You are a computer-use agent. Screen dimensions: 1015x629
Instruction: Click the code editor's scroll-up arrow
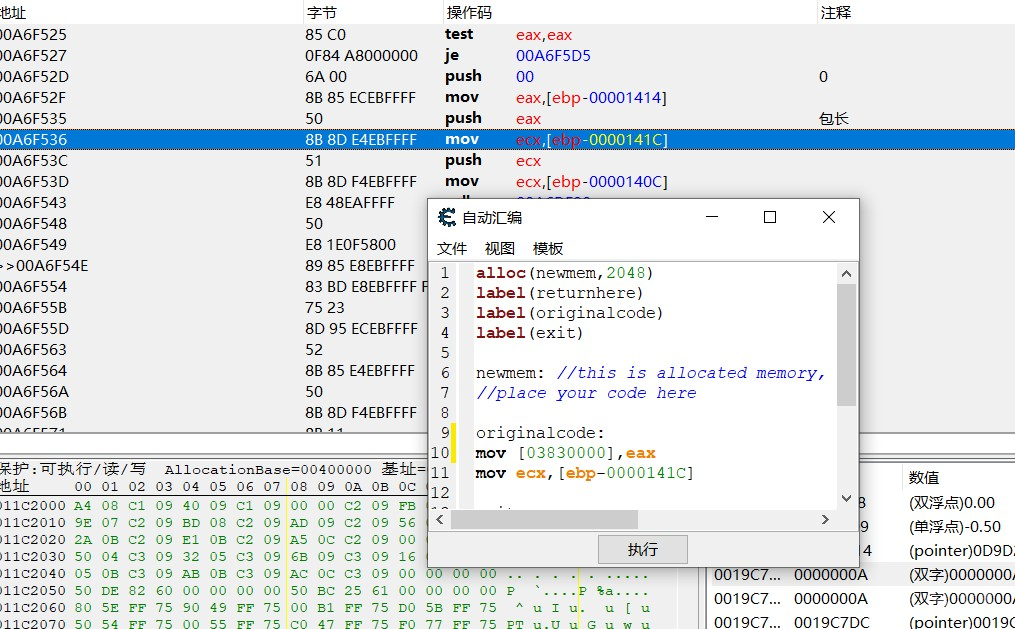pyautogui.click(x=846, y=273)
